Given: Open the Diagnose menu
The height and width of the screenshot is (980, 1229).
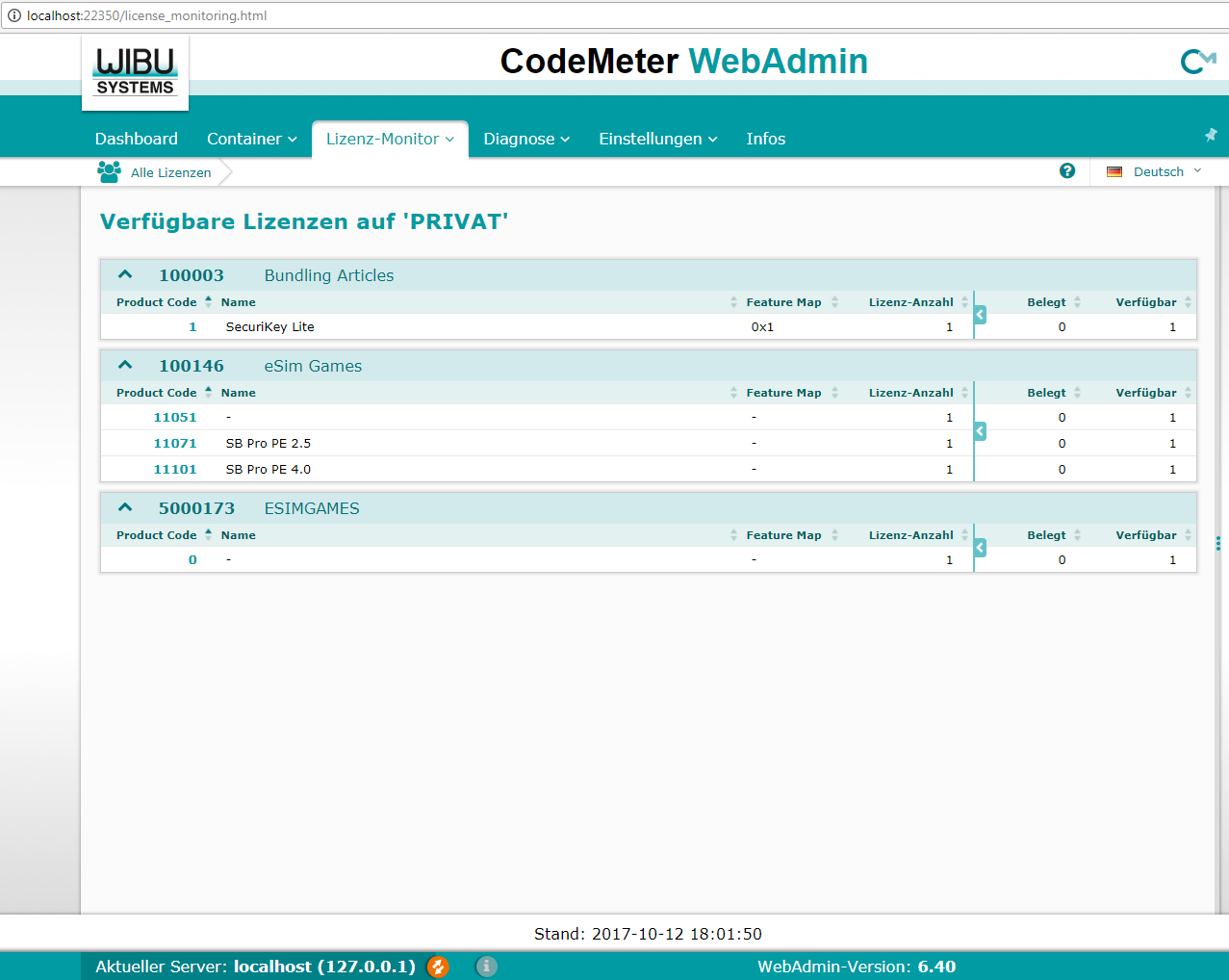Looking at the screenshot, I should point(526,139).
